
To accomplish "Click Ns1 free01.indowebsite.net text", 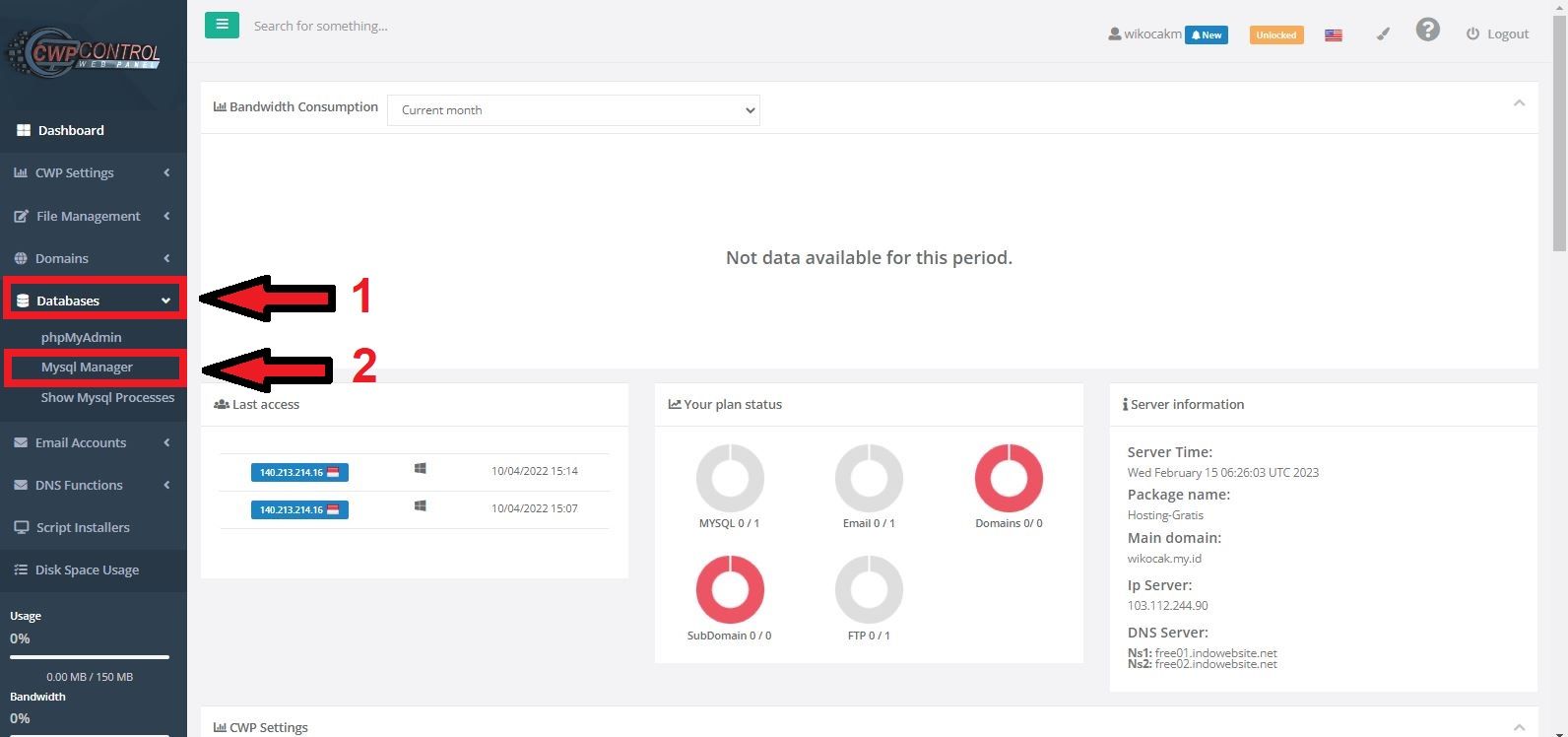I will [1203, 653].
